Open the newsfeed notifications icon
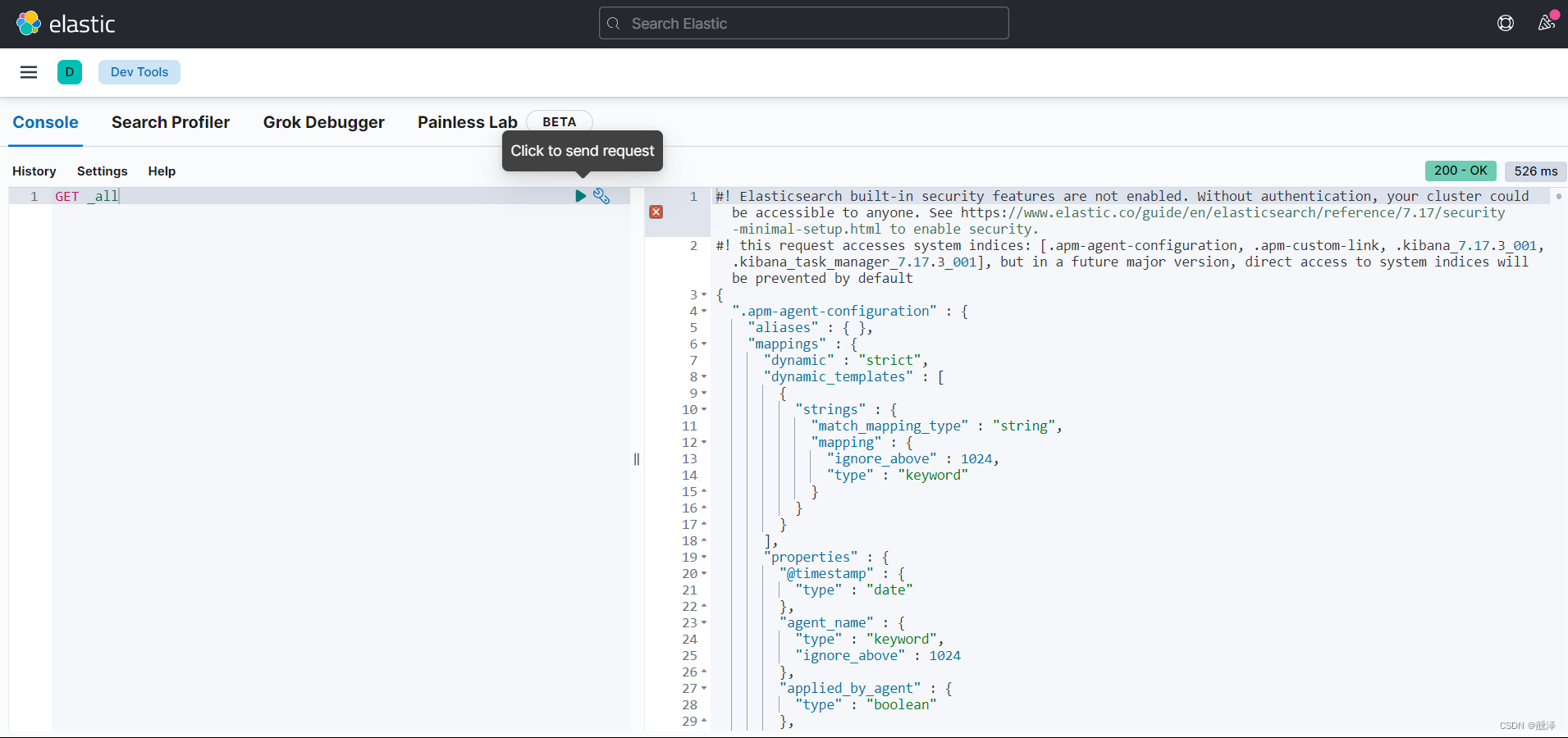1568x738 pixels. coord(1547,23)
